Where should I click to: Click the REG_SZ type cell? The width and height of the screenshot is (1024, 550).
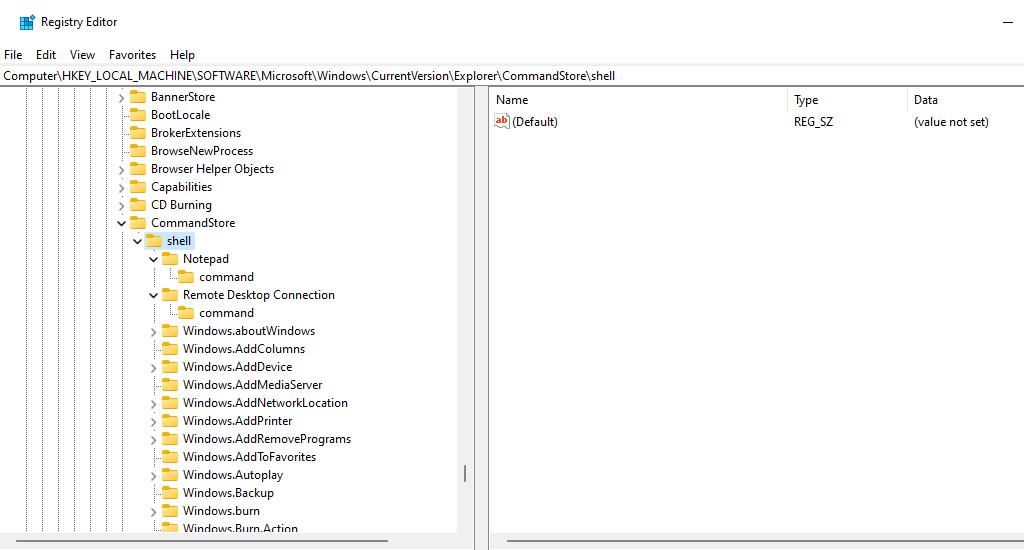tap(813, 121)
